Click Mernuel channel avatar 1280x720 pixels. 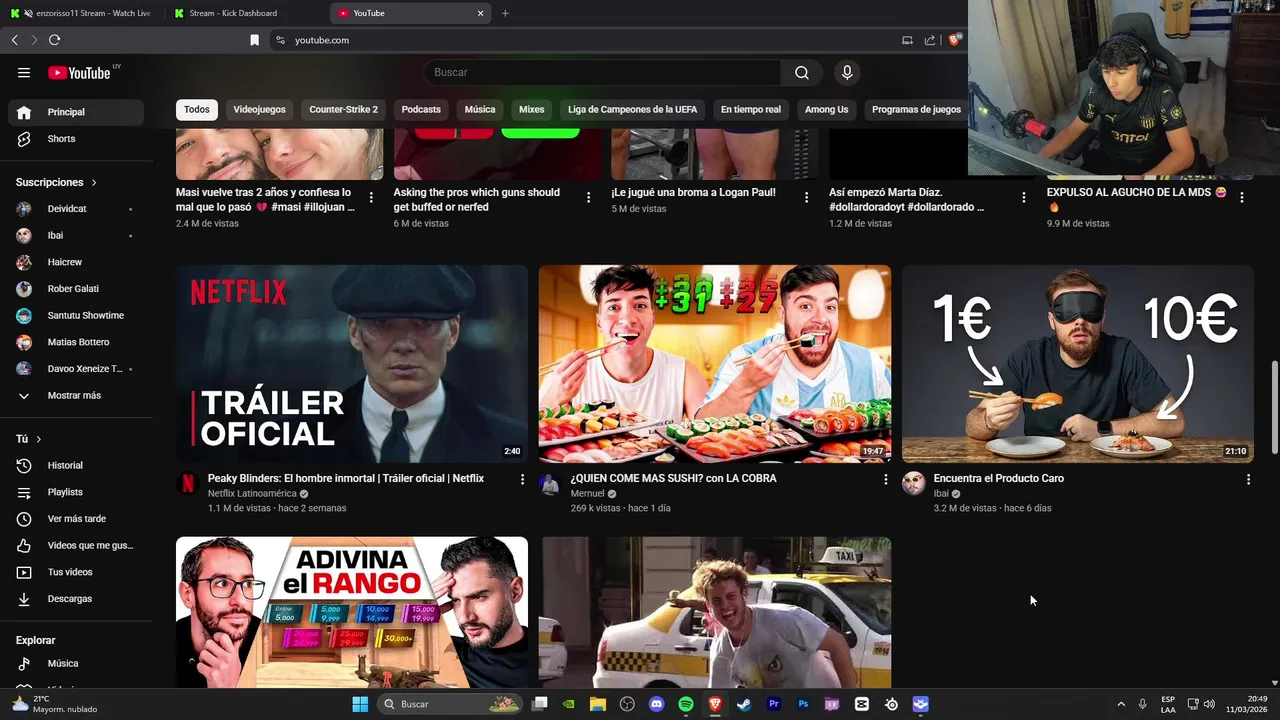click(x=549, y=484)
